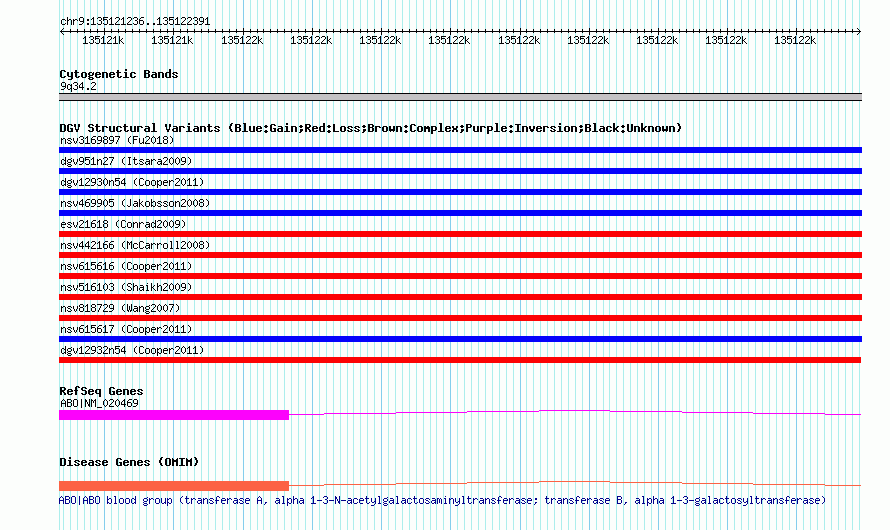Select the blue bar under dgv12930n54
This screenshot has height=530, width=890.
(460, 192)
